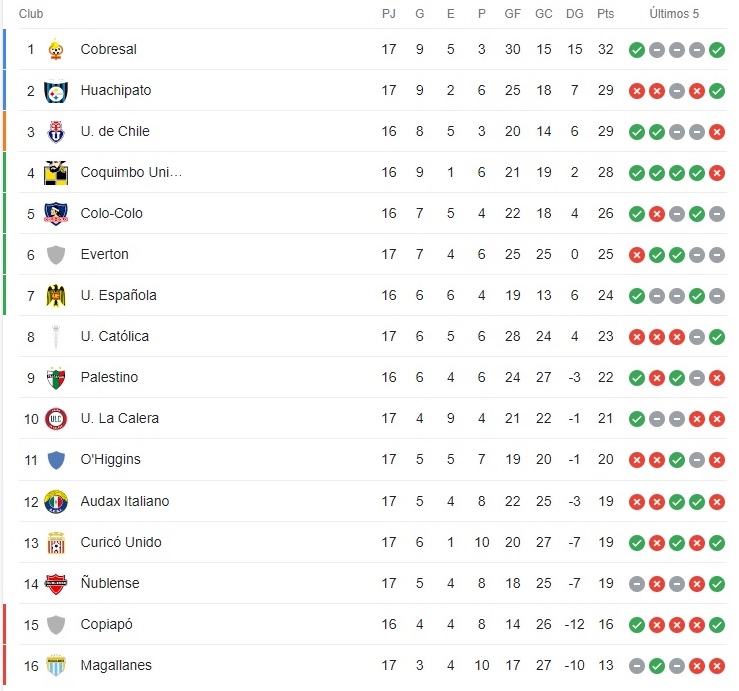Open the U. La Calera team page
The height and width of the screenshot is (691, 739).
(x=119, y=418)
